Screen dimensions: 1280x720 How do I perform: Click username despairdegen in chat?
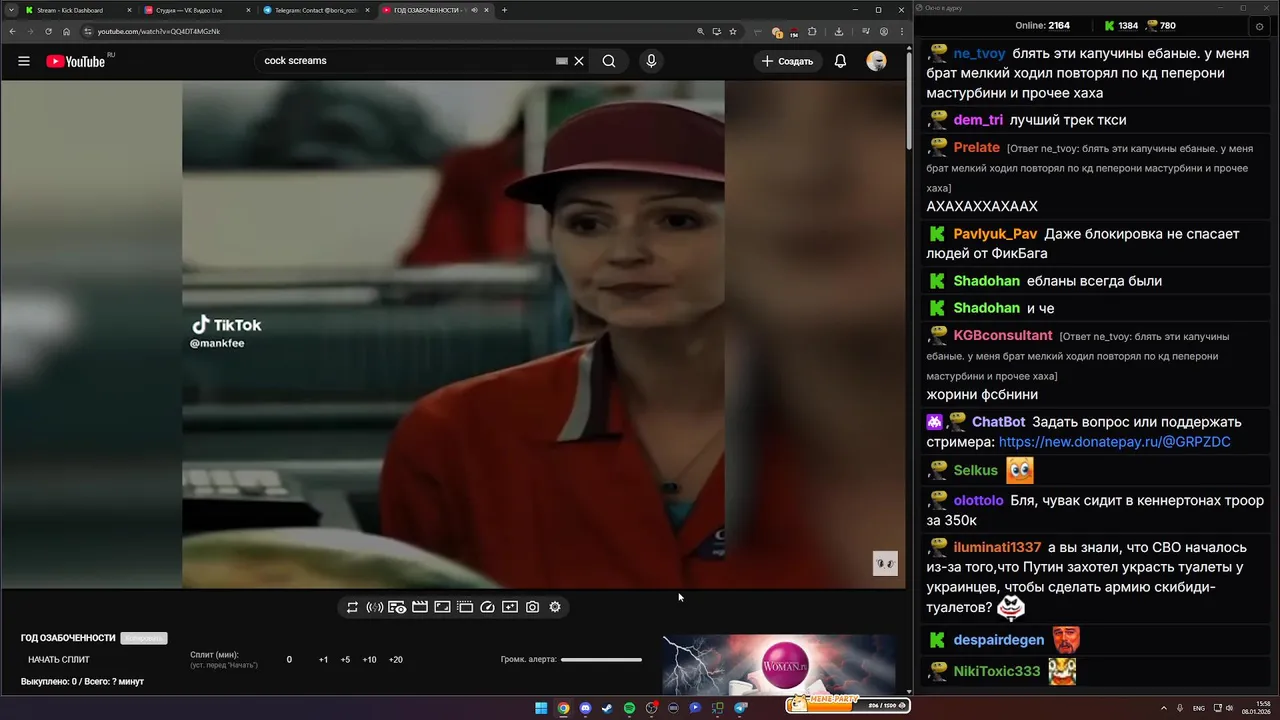(x=999, y=640)
